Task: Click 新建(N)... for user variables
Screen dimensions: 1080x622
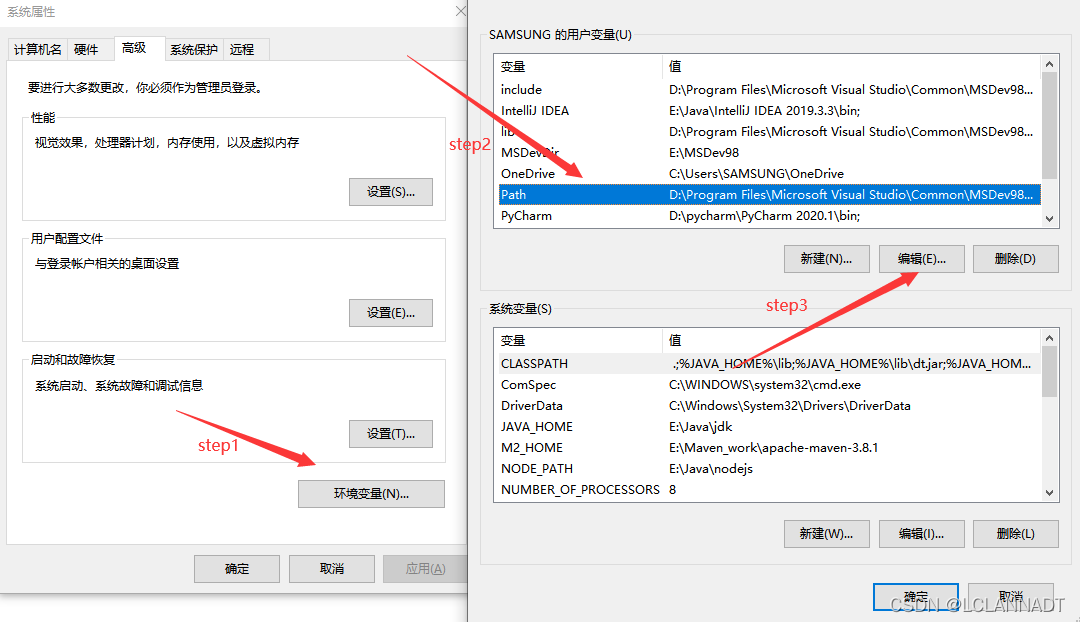Action: [827, 259]
